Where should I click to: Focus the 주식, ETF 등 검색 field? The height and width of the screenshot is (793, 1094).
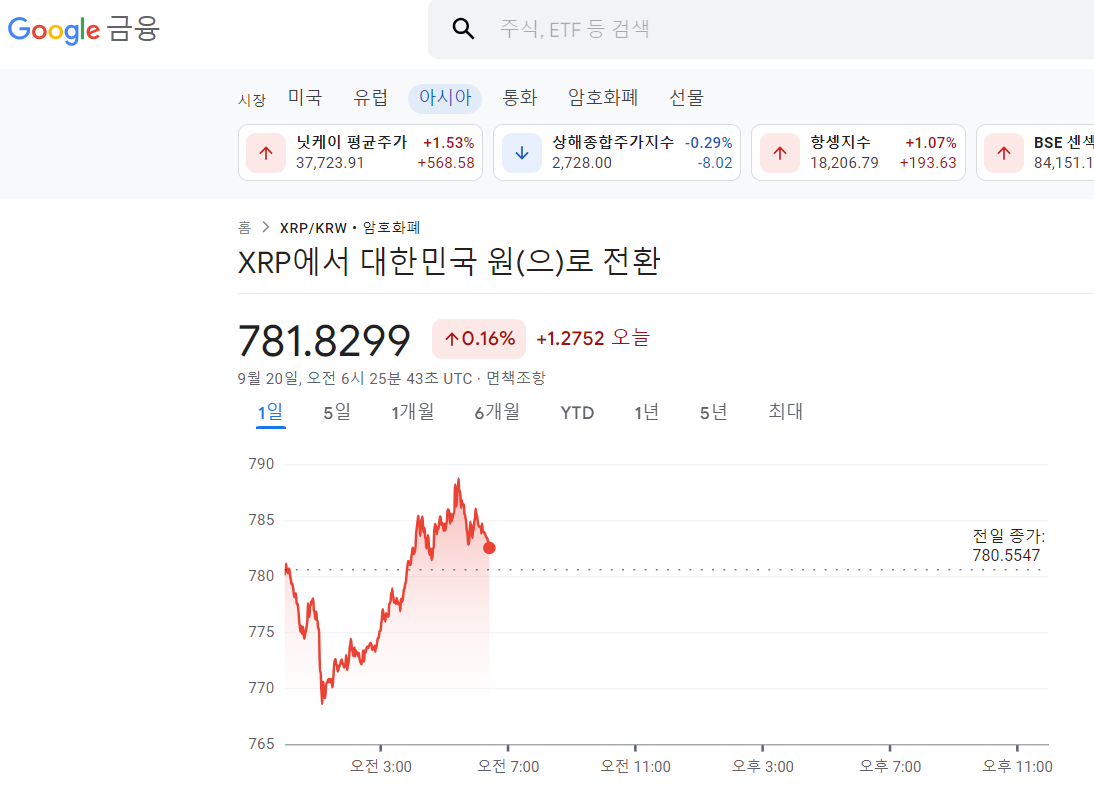pos(760,29)
